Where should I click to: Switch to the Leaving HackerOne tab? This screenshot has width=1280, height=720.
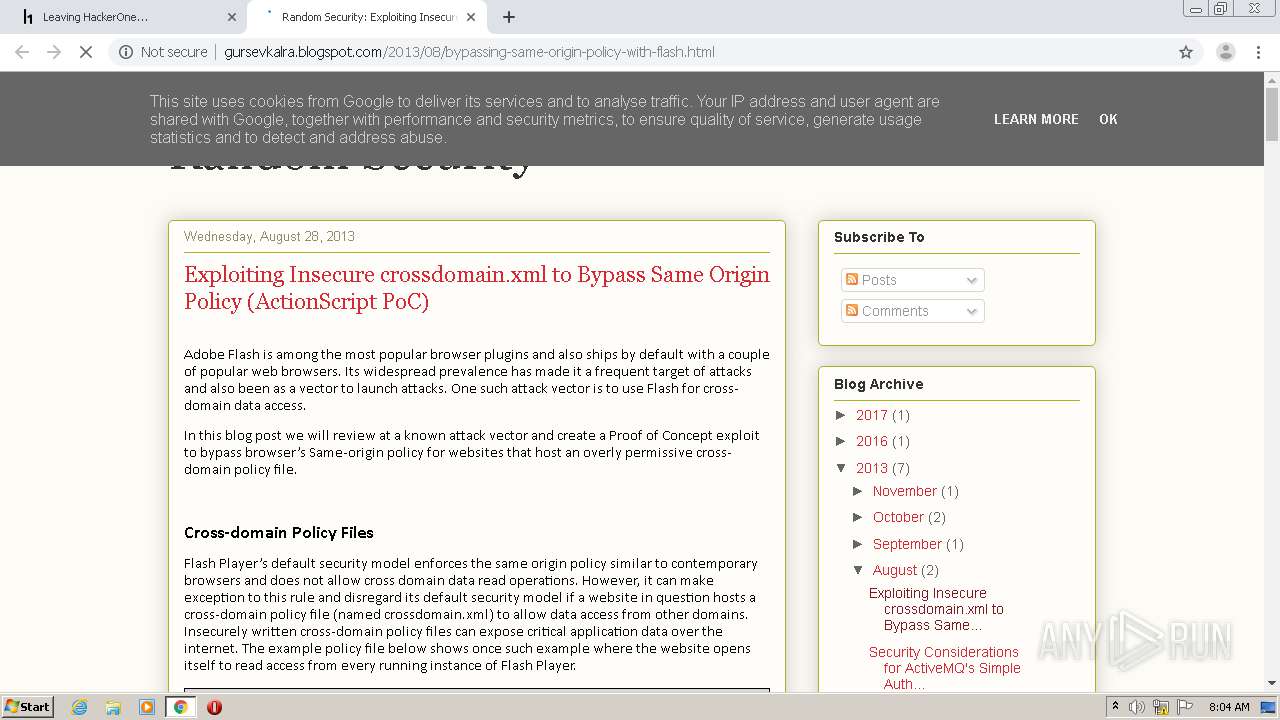125,17
